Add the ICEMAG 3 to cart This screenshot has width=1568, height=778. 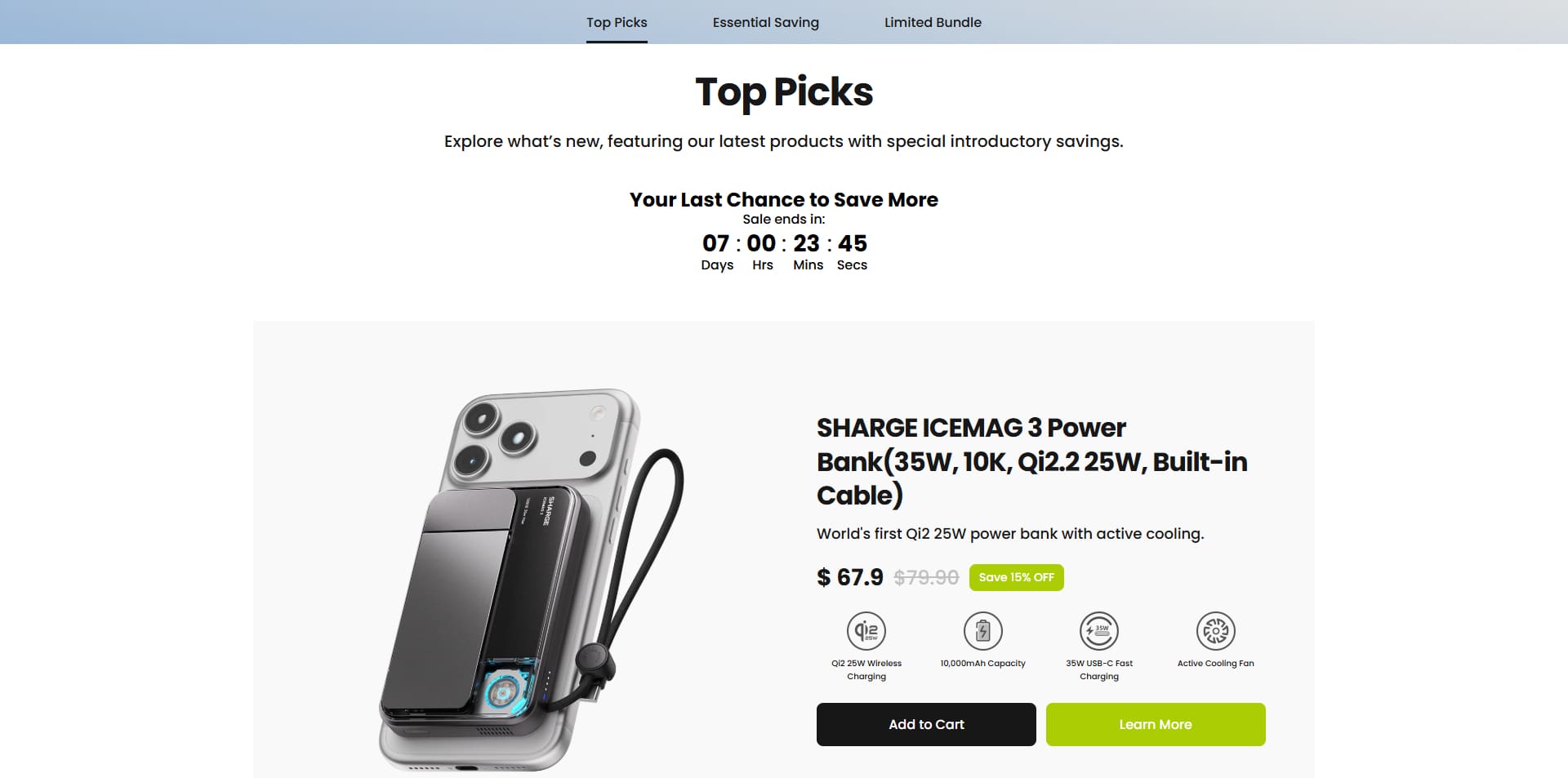point(926,724)
